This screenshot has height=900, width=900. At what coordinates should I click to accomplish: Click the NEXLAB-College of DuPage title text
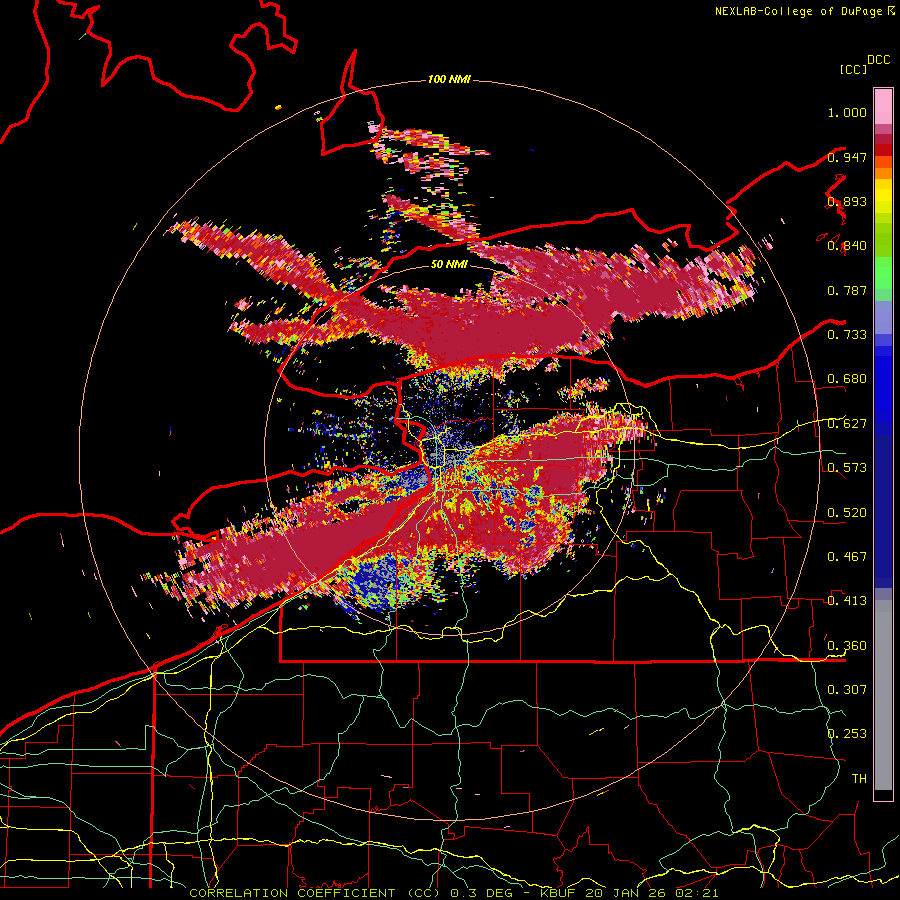[x=798, y=11]
